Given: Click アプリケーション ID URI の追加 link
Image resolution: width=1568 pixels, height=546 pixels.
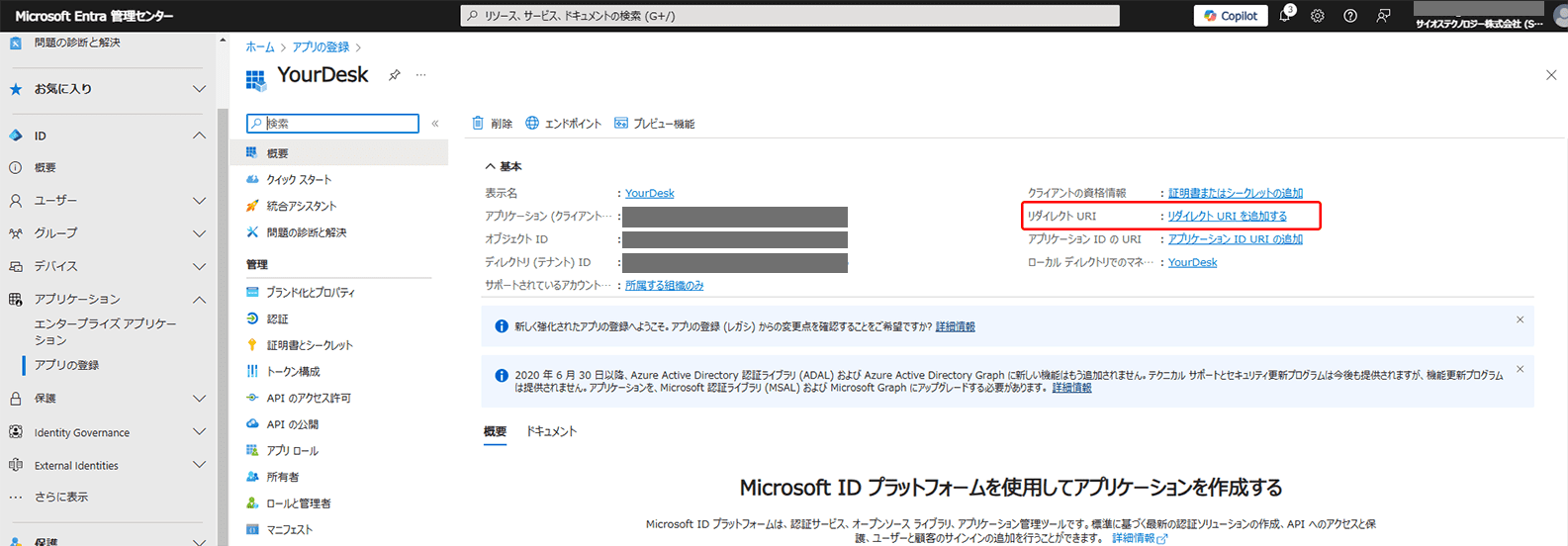Looking at the screenshot, I should [x=1236, y=239].
